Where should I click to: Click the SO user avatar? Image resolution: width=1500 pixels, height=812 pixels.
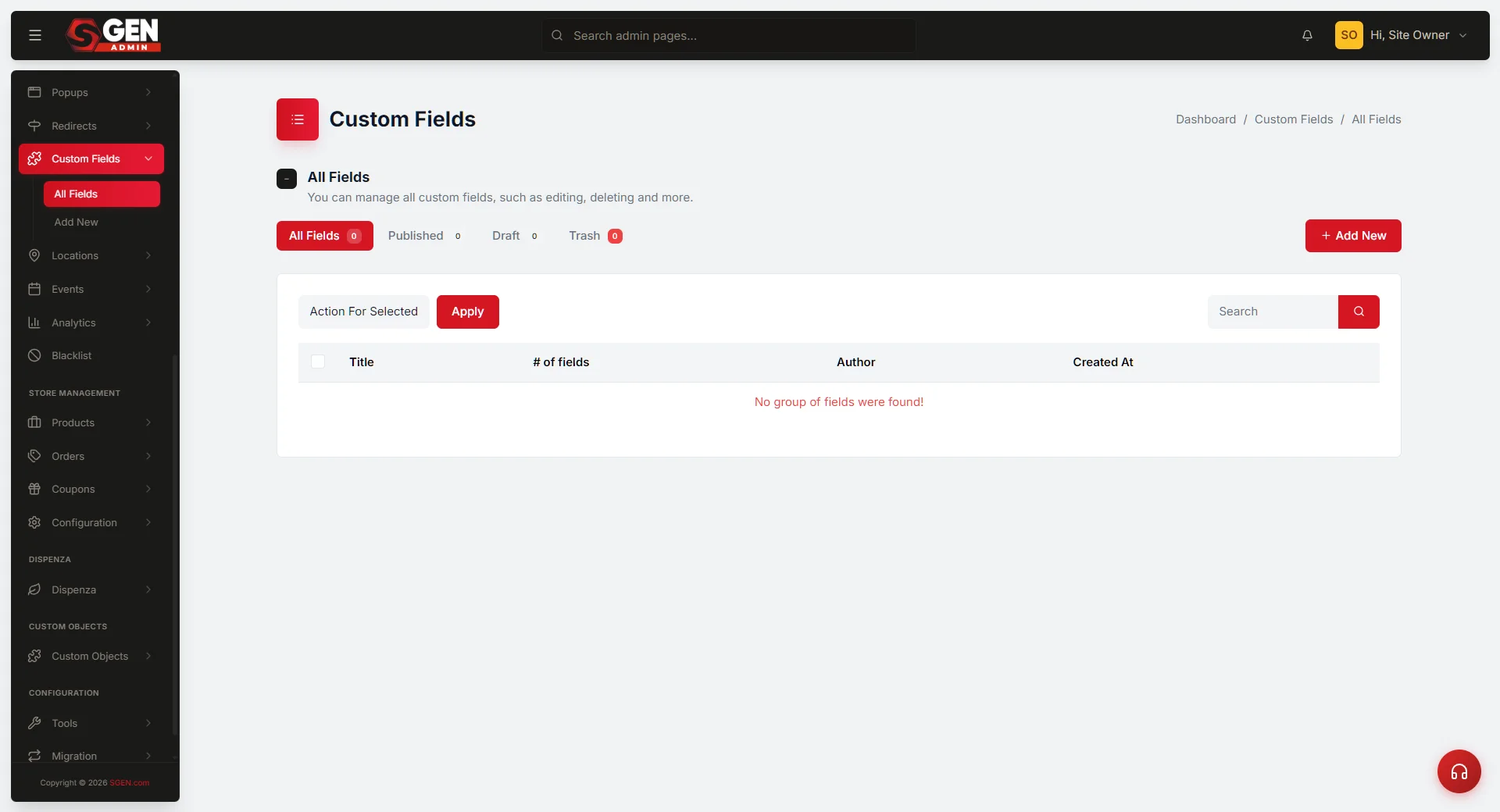pyautogui.click(x=1348, y=35)
